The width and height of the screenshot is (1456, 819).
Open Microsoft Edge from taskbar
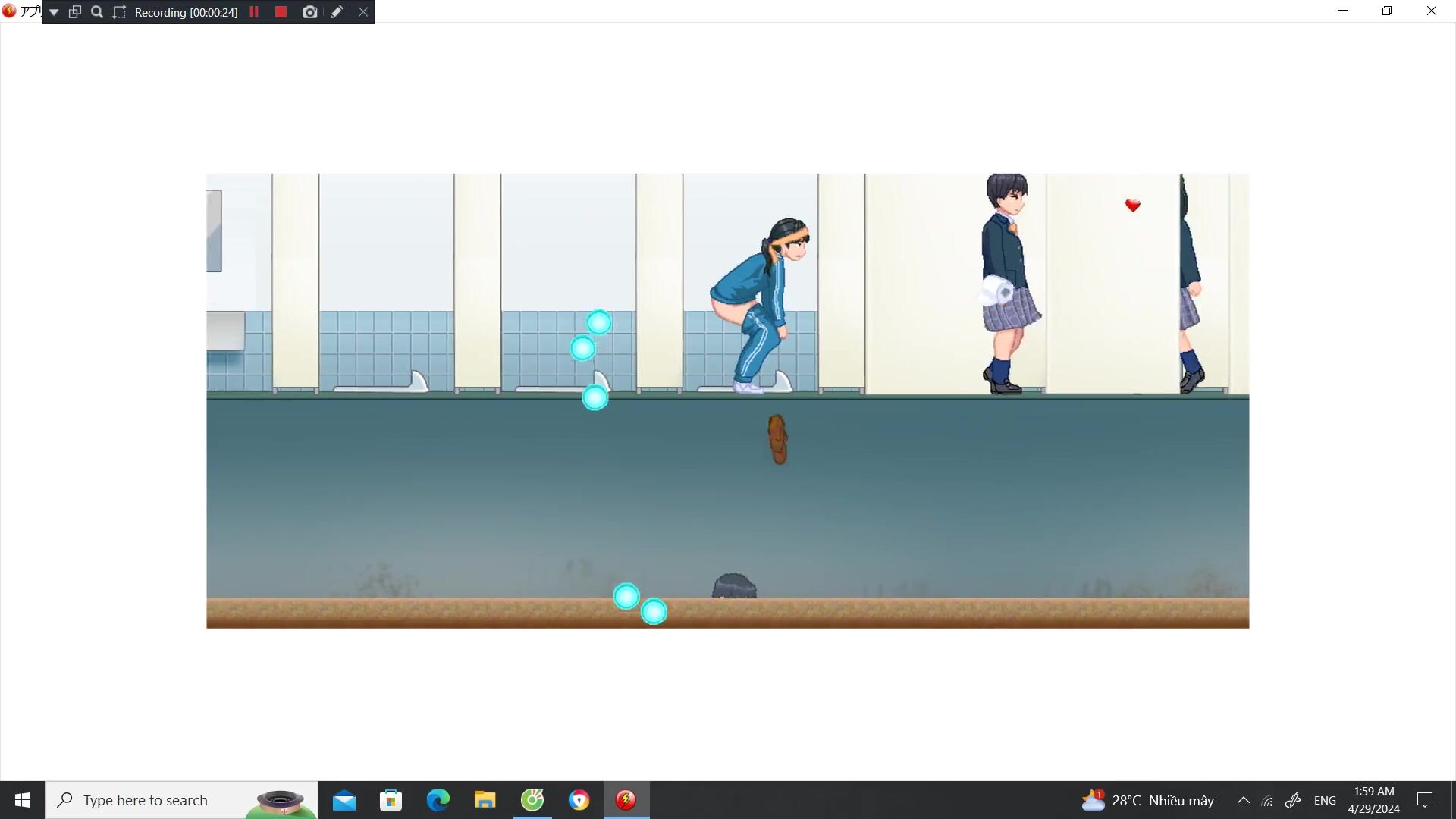tap(438, 800)
